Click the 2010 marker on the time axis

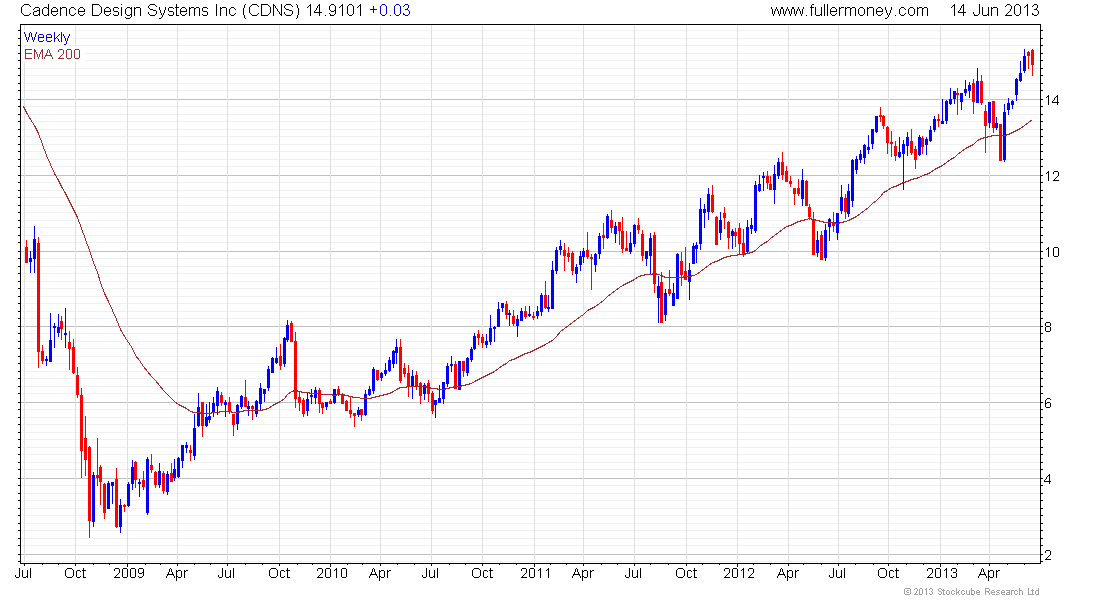331,574
